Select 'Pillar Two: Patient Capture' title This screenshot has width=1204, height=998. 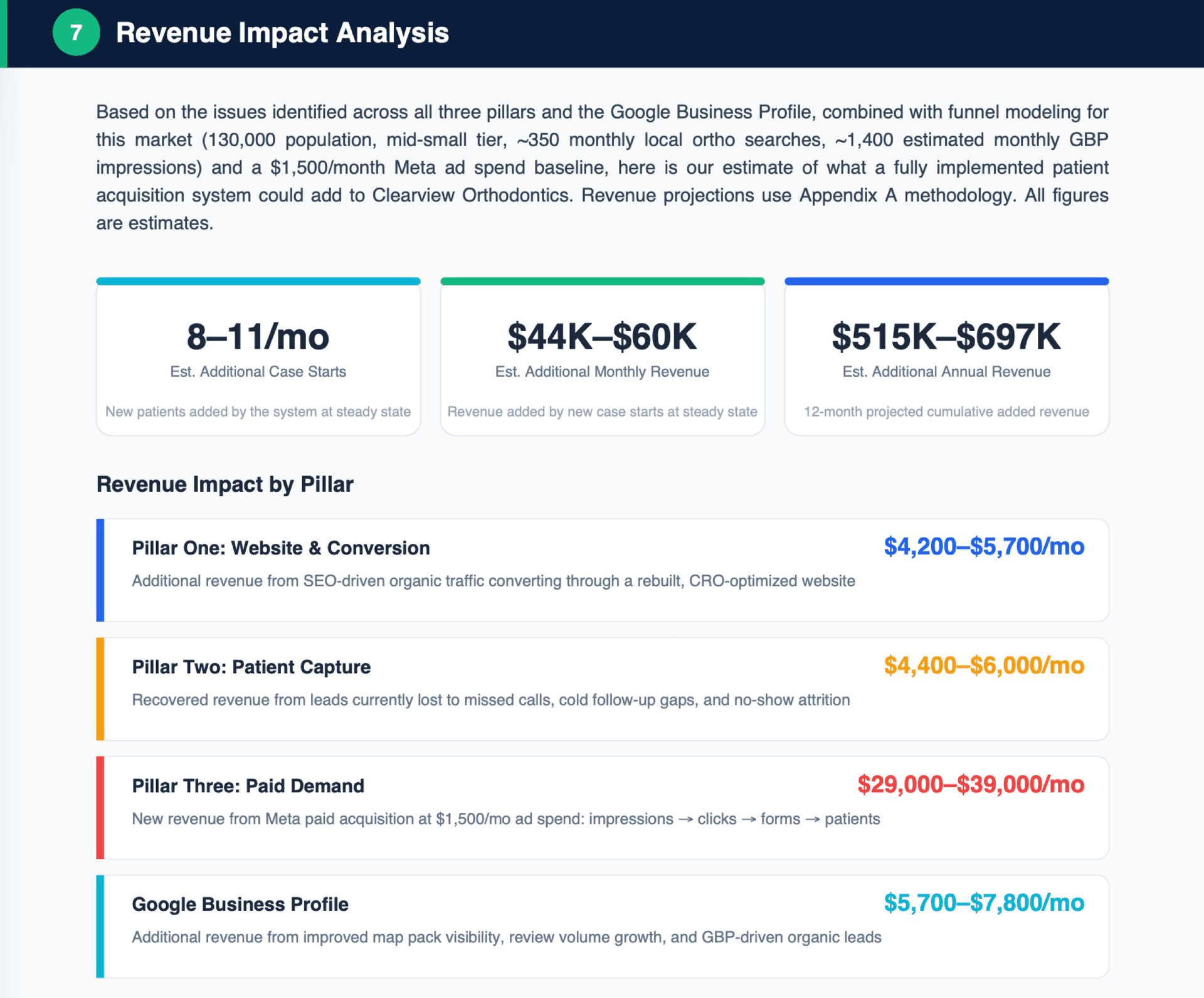coord(251,667)
